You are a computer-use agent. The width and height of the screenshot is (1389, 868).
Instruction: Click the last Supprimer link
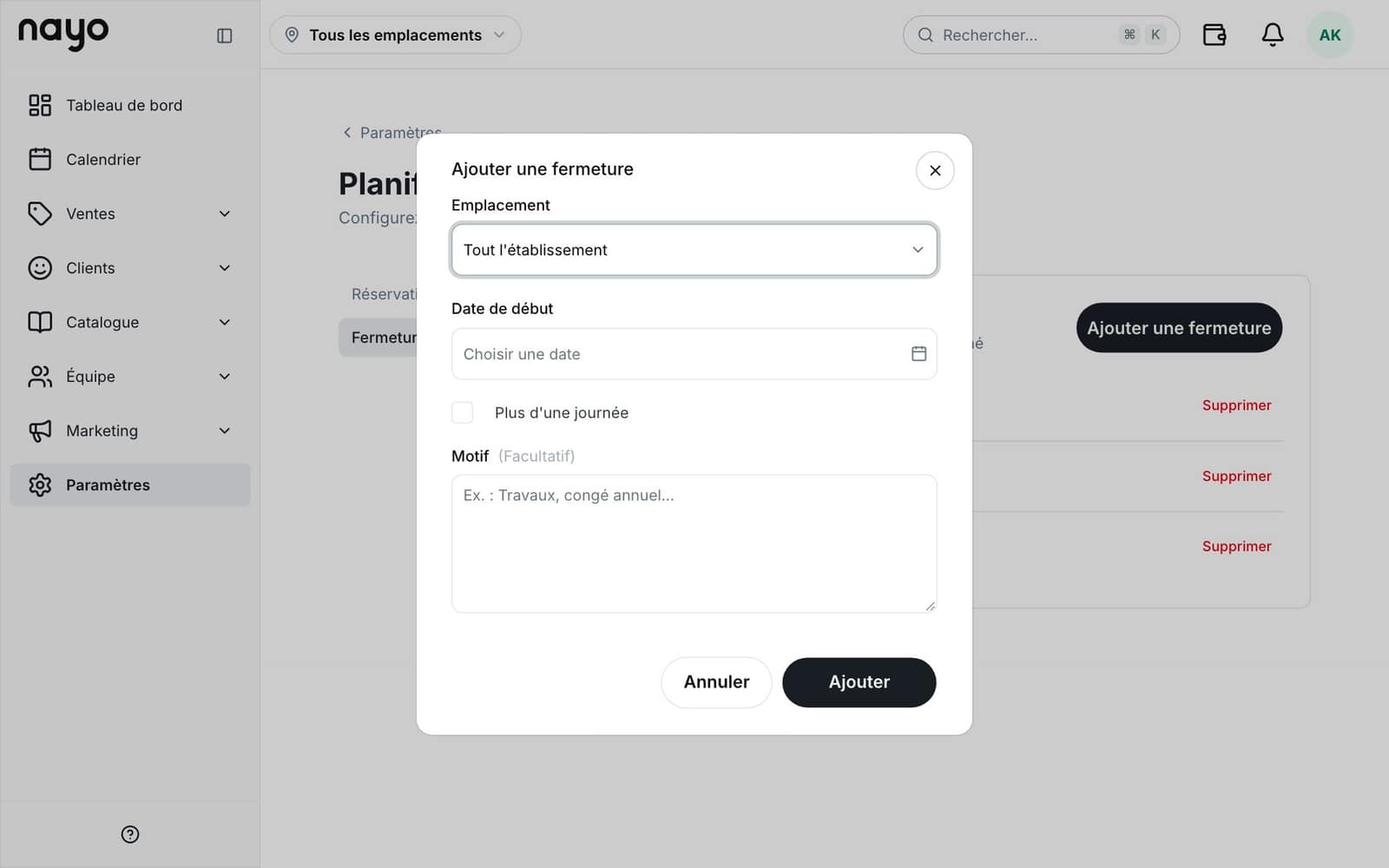coord(1236,546)
